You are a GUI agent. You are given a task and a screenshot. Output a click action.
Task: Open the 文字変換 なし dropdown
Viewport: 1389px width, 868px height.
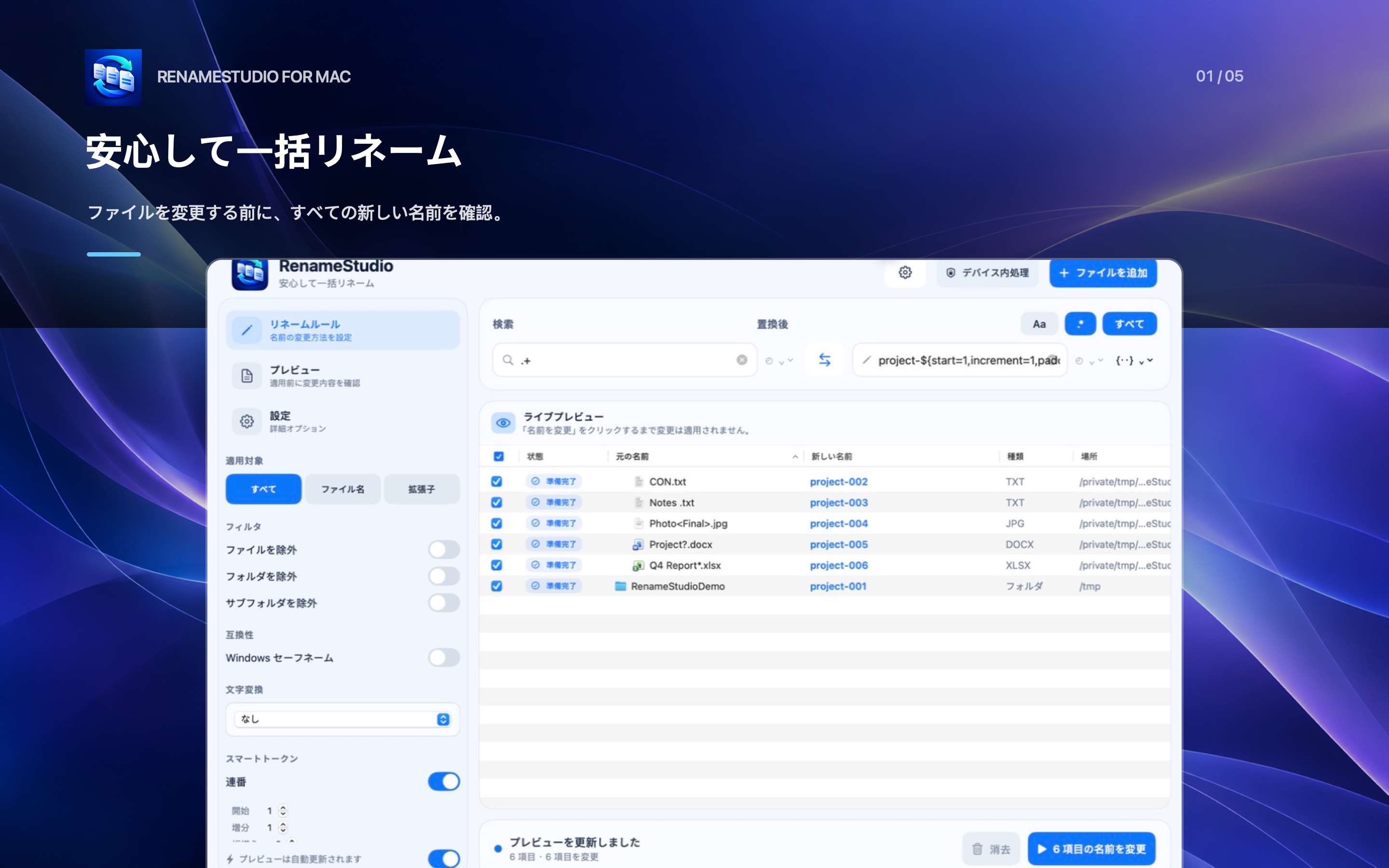[342, 719]
